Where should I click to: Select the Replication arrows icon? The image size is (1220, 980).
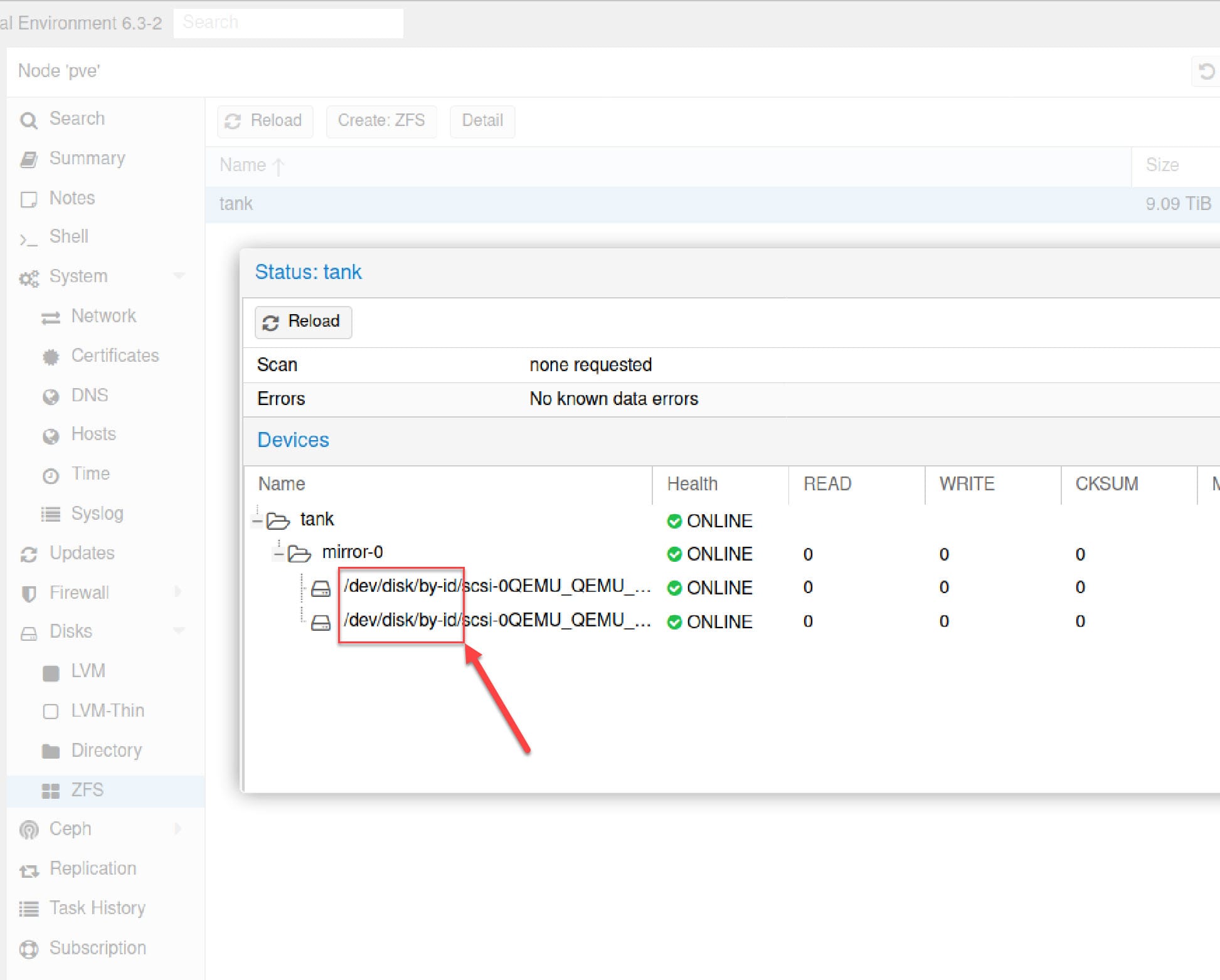[x=29, y=870]
